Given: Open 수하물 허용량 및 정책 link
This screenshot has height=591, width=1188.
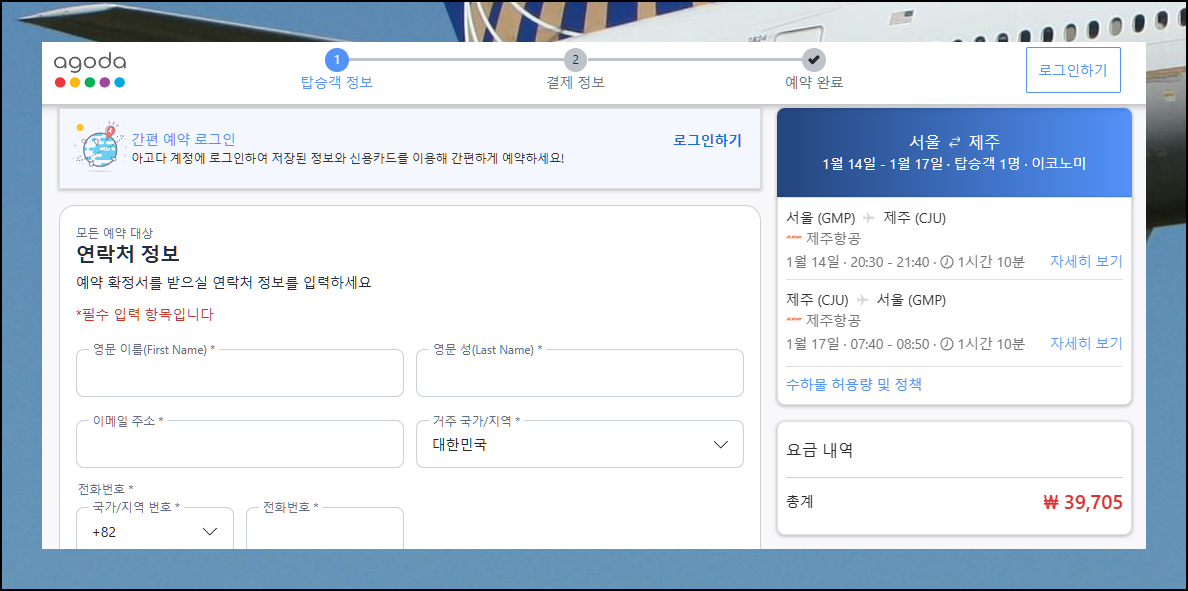Looking at the screenshot, I should click(x=855, y=384).
